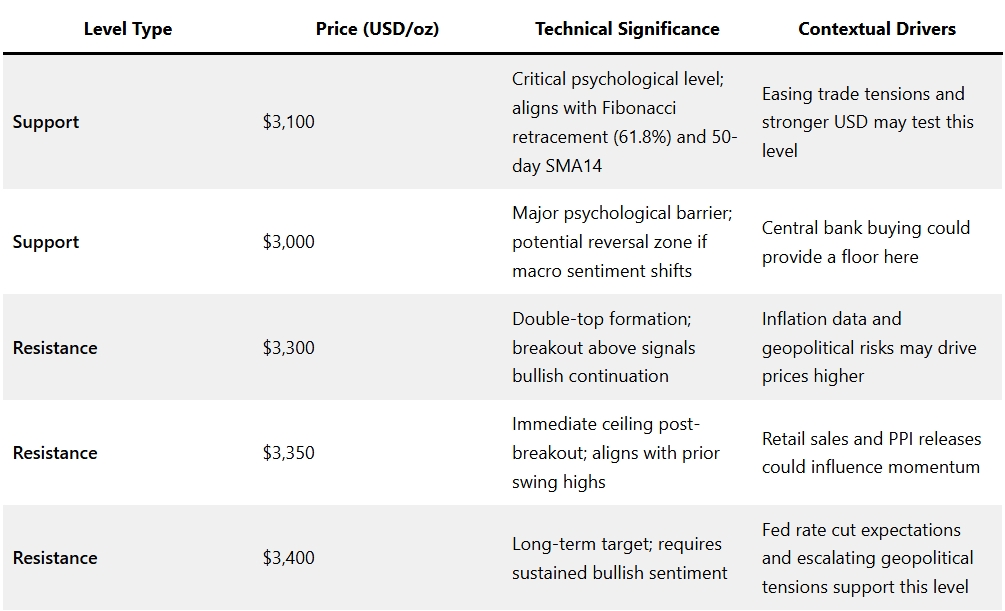
Task: Select the Double-top formation description cell
Action: coord(603,348)
